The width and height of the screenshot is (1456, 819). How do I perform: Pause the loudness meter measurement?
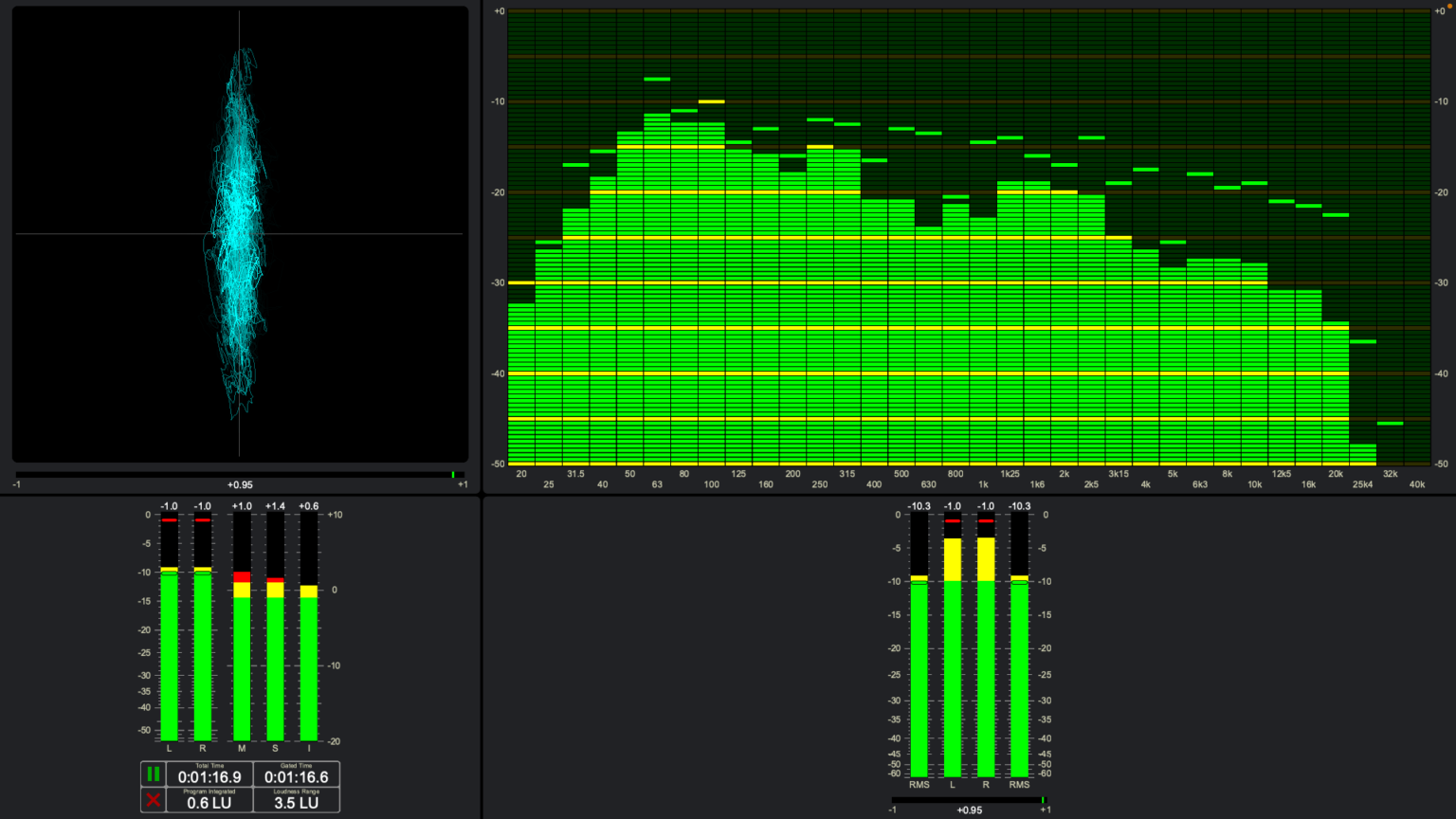coord(153,774)
